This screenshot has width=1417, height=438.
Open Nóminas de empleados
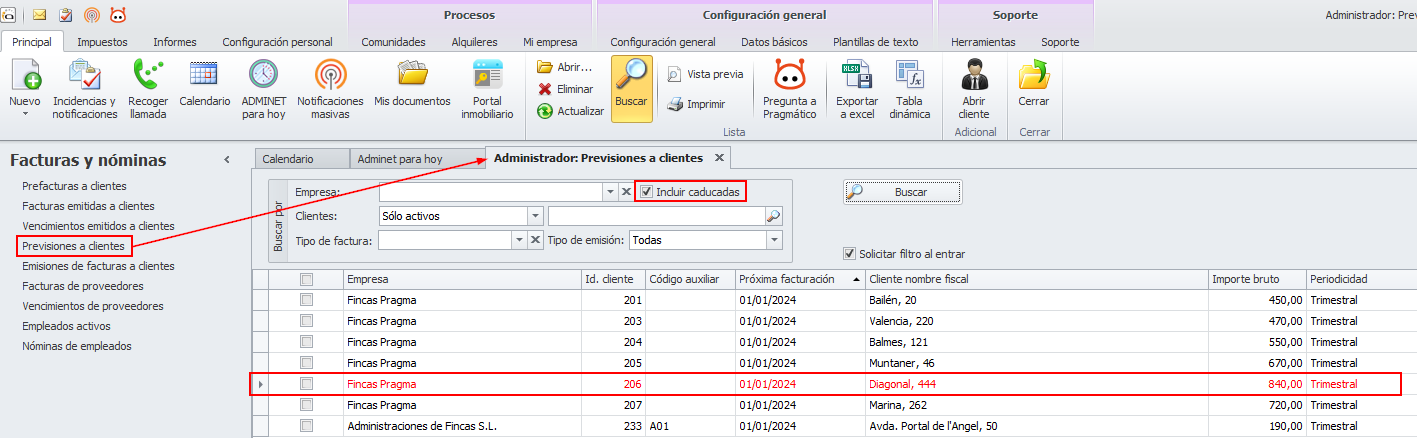pyautogui.click(x=77, y=346)
